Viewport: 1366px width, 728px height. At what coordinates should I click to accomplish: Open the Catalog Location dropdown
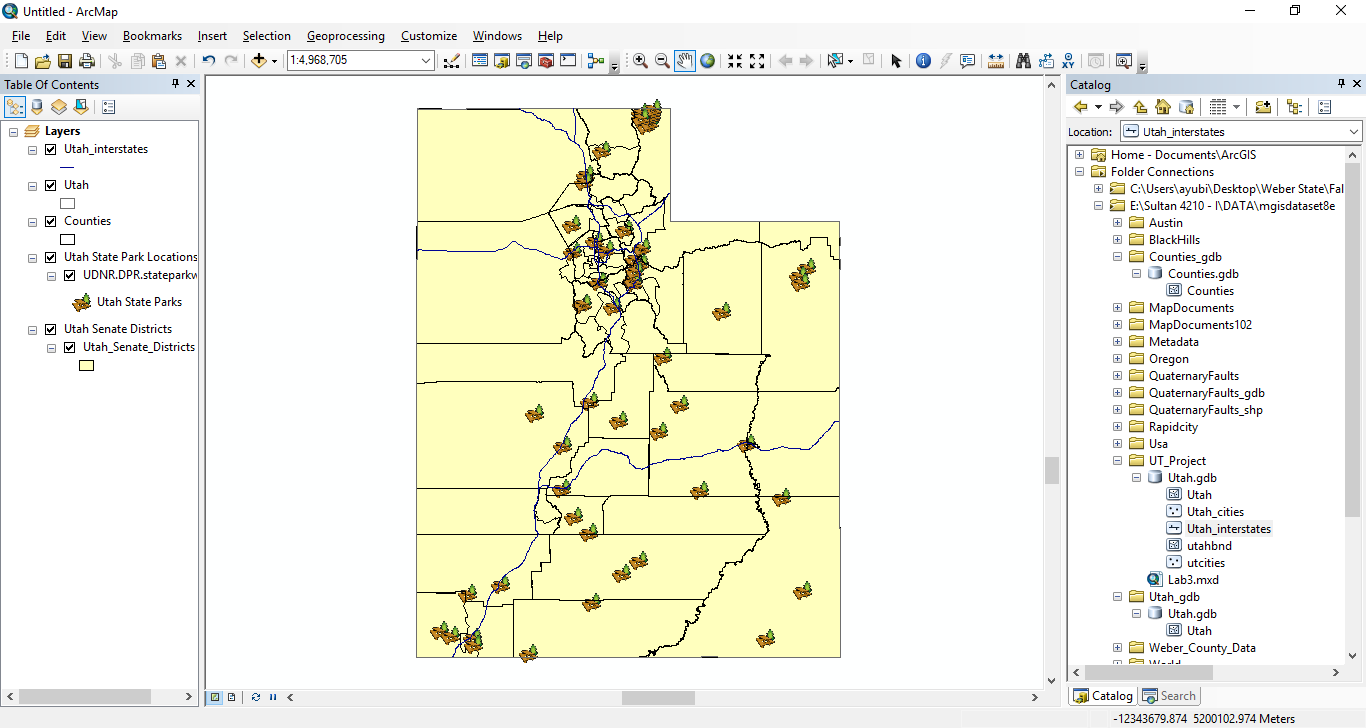[x=1353, y=132]
